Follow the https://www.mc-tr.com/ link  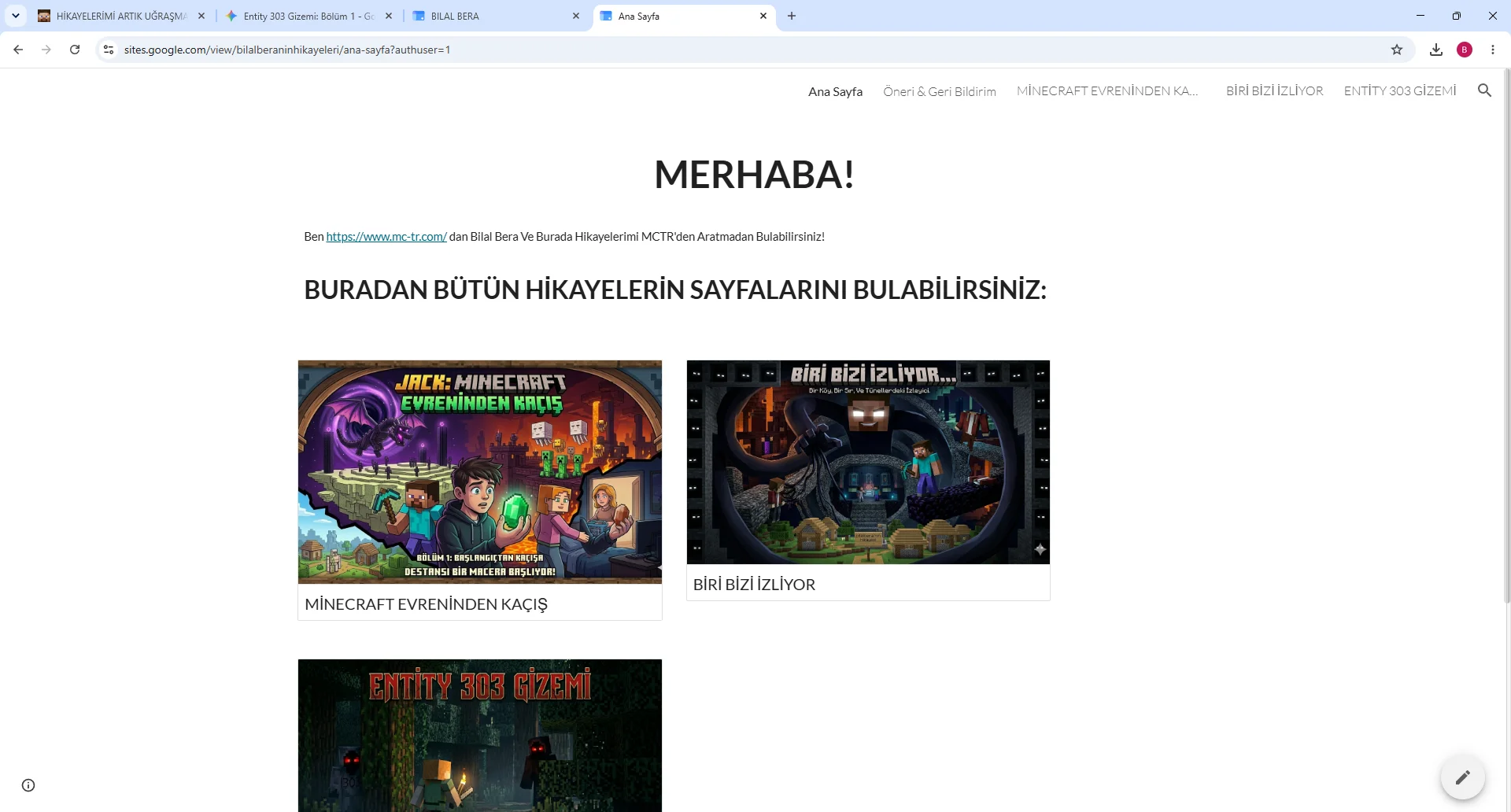point(386,236)
